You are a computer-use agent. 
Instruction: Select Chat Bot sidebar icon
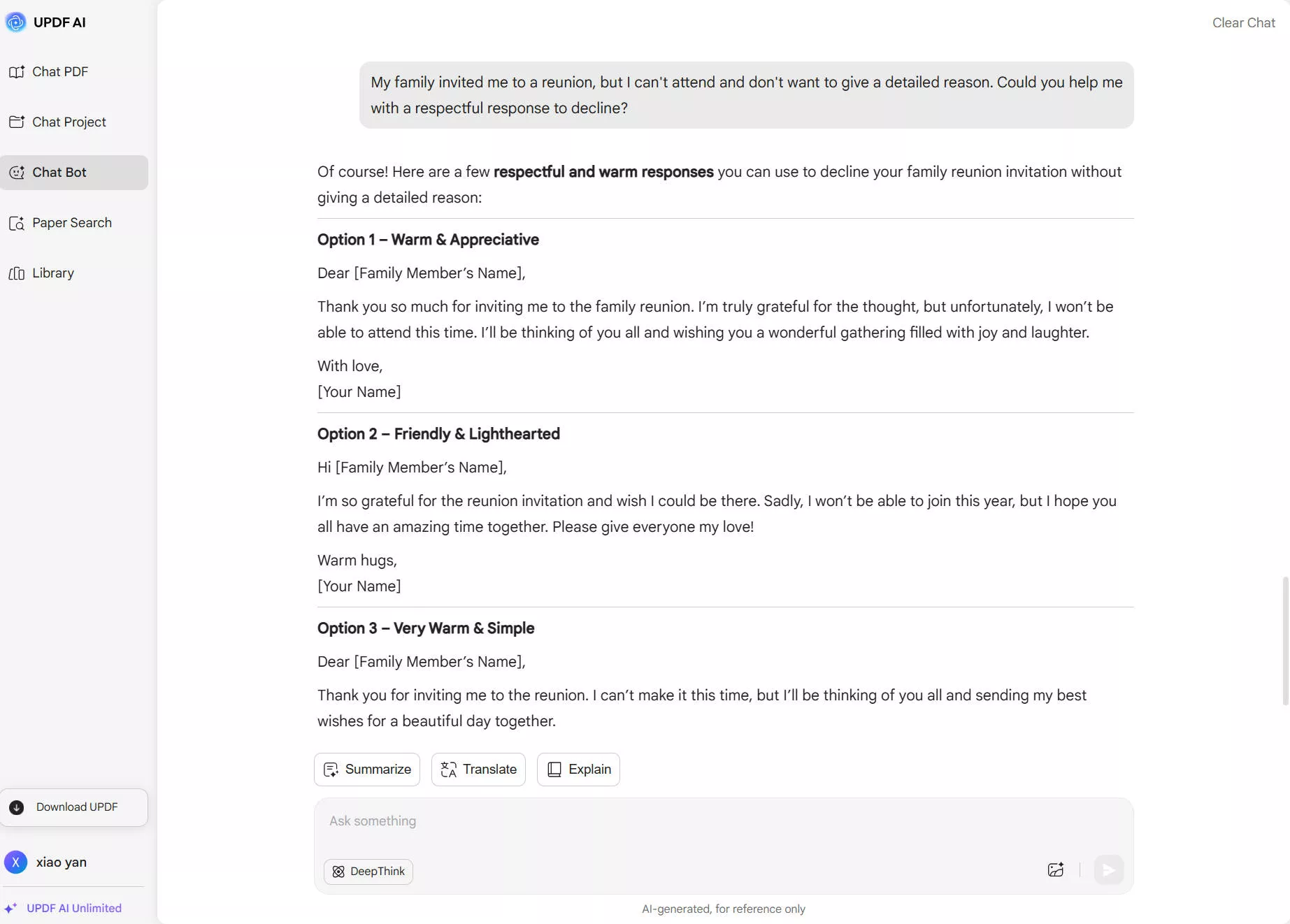(x=17, y=173)
